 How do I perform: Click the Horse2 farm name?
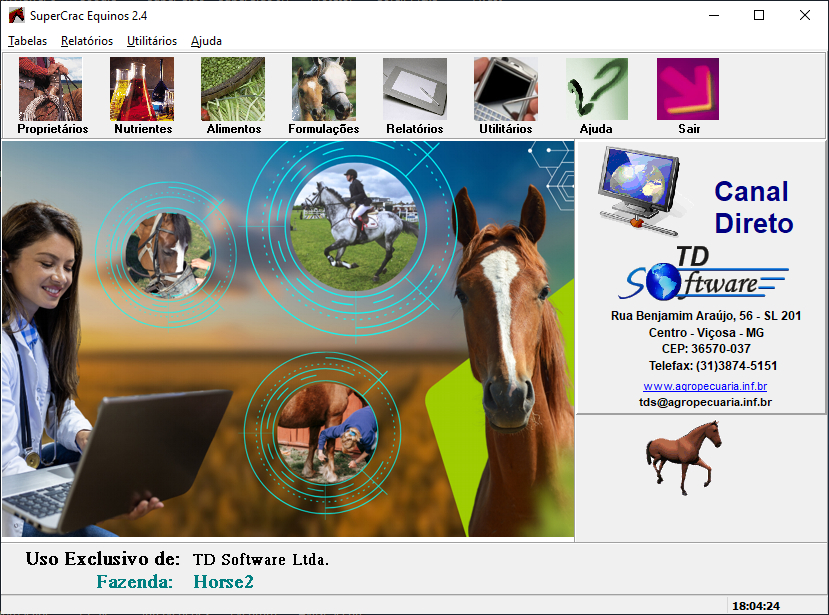coord(223,582)
